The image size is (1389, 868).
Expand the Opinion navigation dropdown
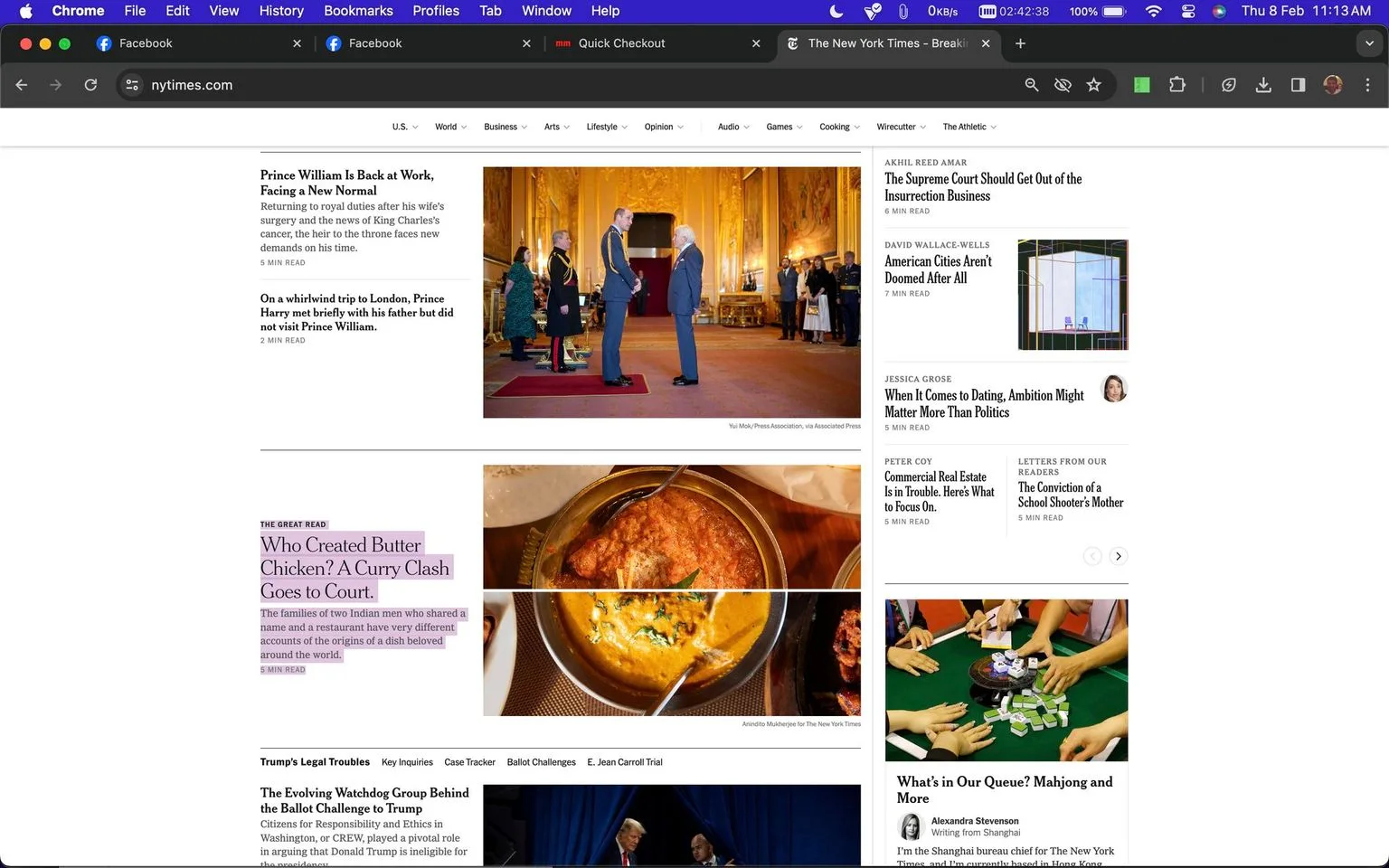664,127
